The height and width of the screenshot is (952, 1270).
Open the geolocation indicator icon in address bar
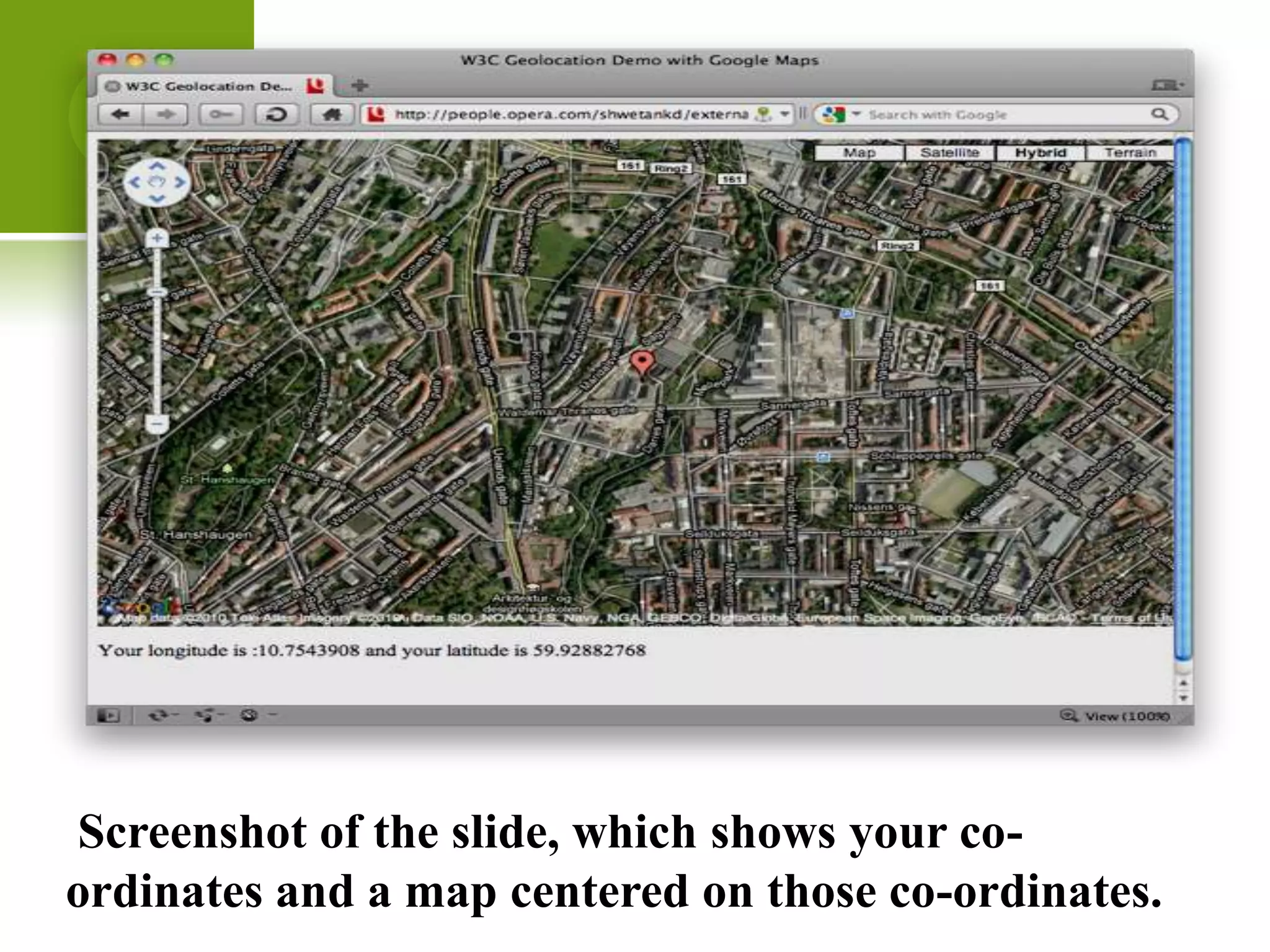tap(764, 114)
